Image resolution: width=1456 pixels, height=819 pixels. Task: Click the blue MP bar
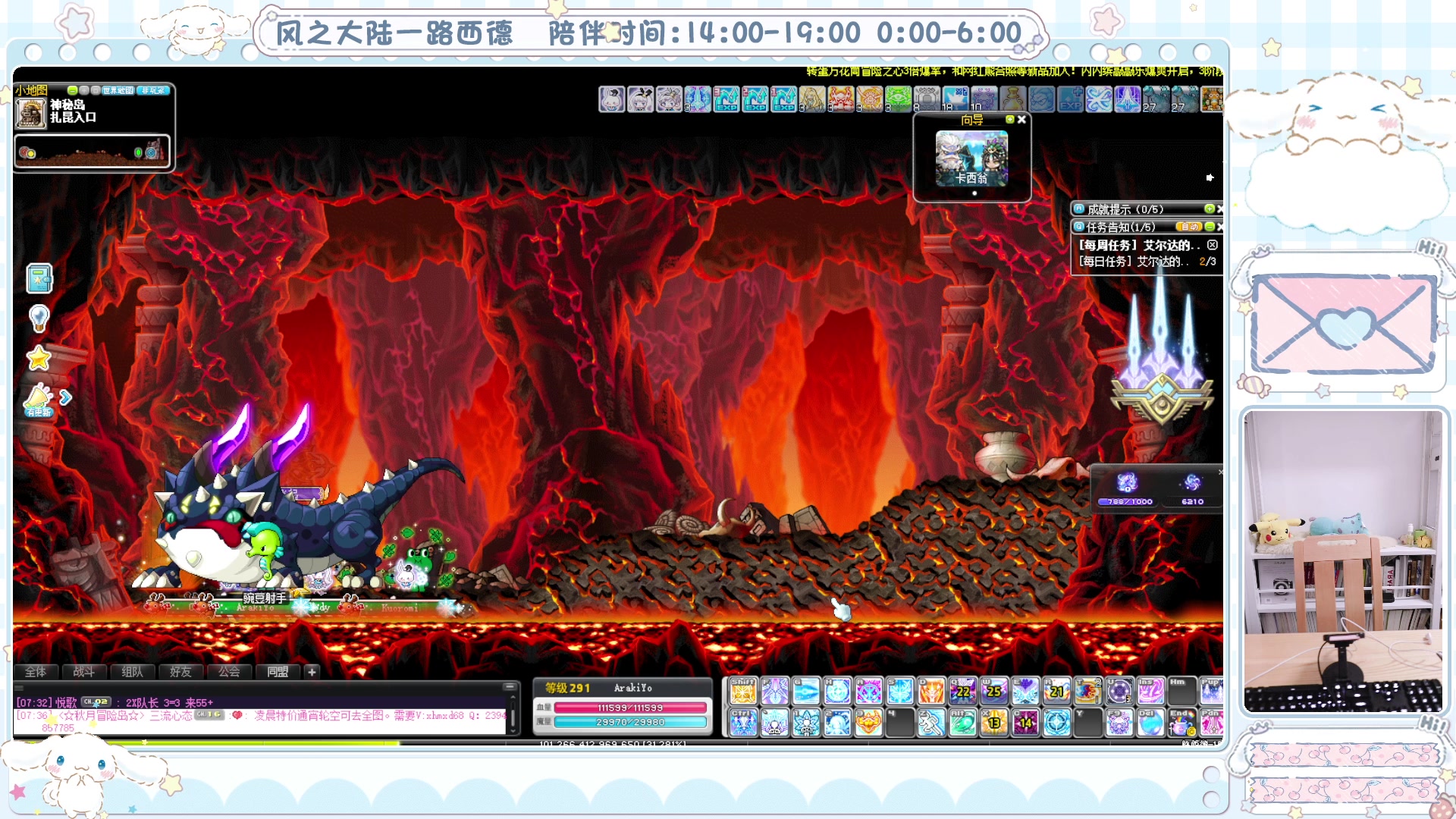(x=630, y=722)
